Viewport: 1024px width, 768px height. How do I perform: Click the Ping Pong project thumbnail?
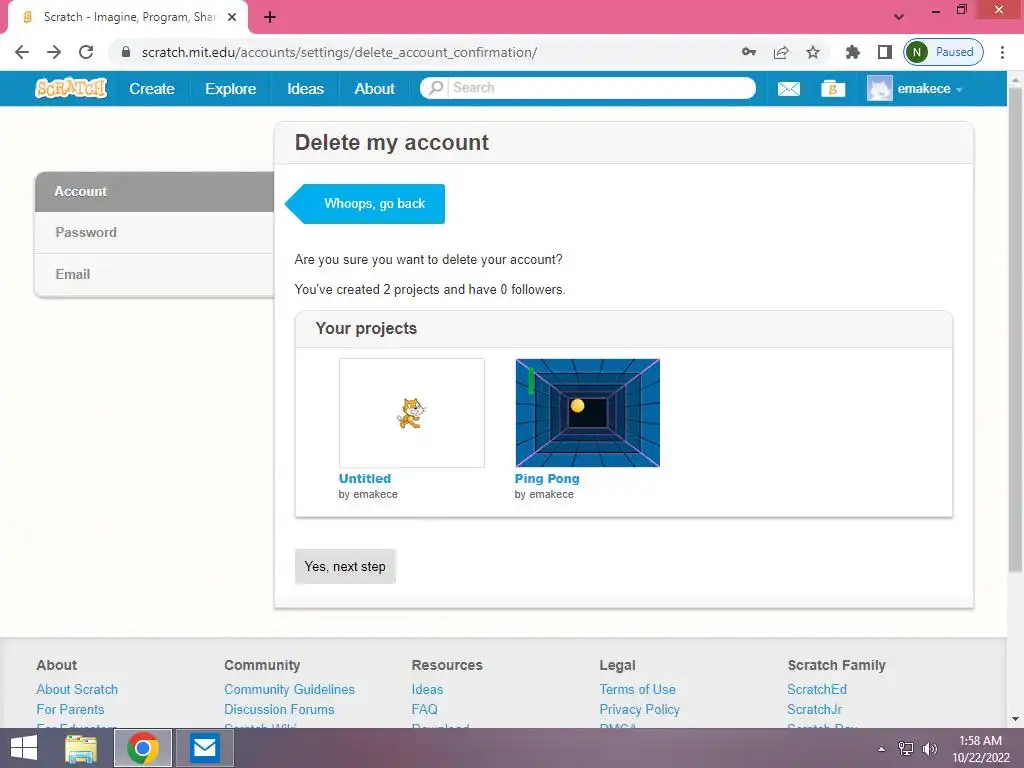[587, 413]
